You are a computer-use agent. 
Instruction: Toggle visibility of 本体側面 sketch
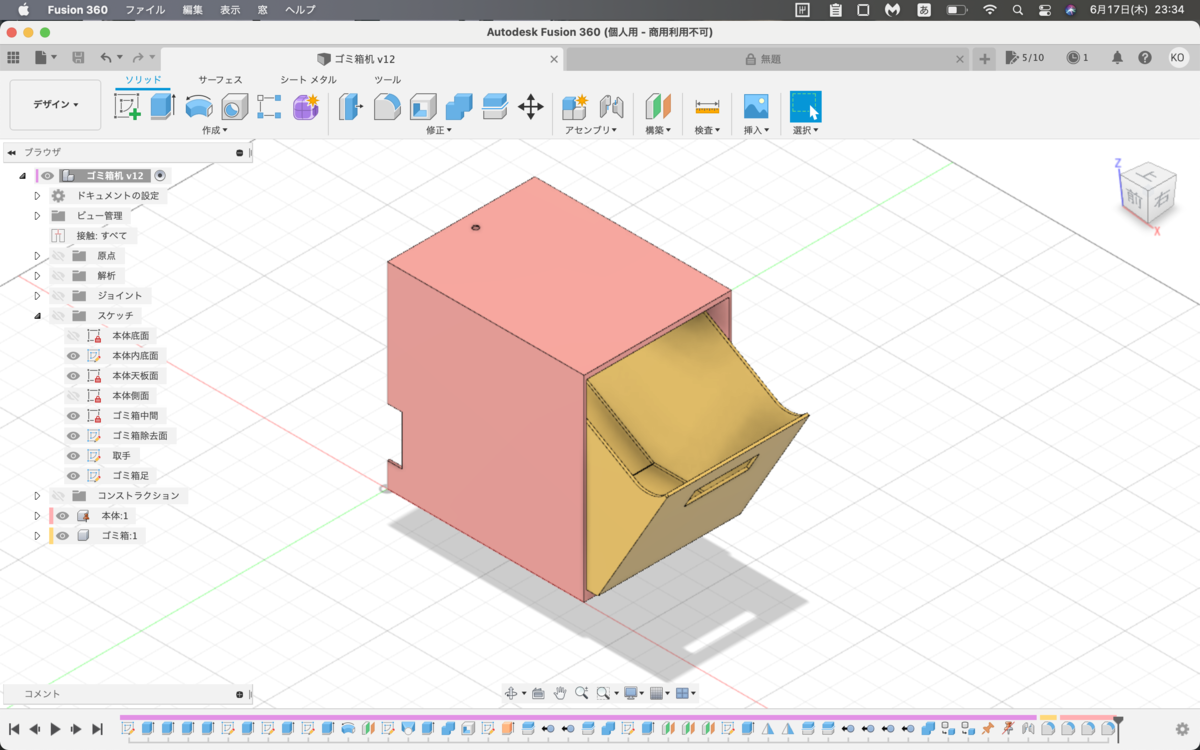(x=73, y=396)
